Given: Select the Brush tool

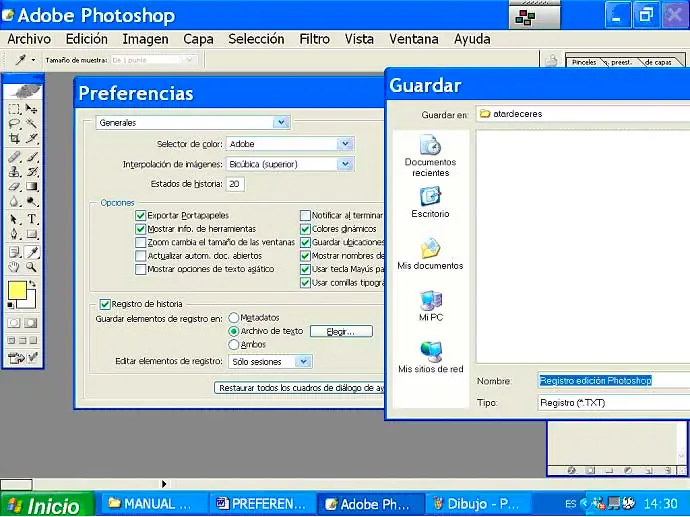Looking at the screenshot, I should [31, 157].
